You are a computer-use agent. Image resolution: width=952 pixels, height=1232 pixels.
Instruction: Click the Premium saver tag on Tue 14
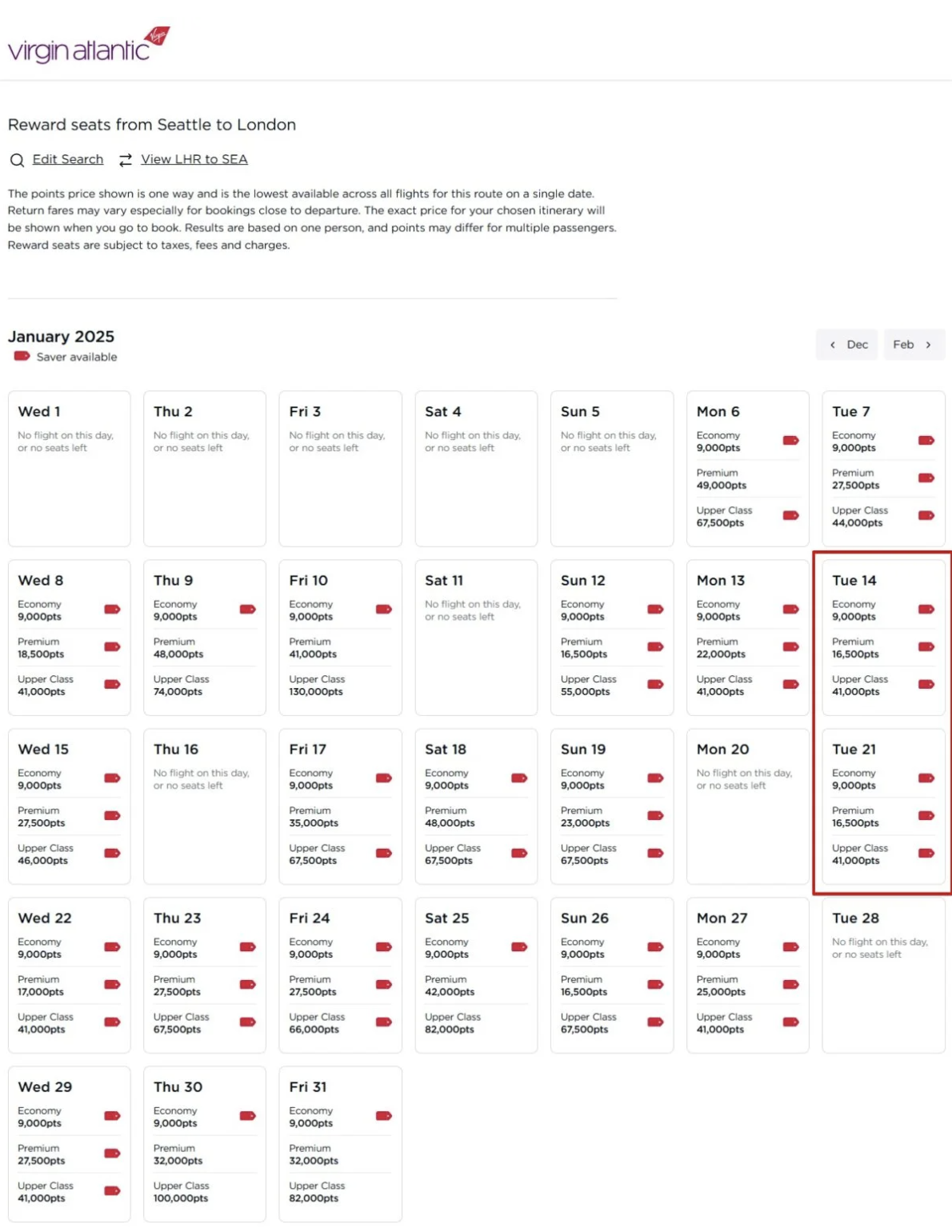pyautogui.click(x=926, y=646)
